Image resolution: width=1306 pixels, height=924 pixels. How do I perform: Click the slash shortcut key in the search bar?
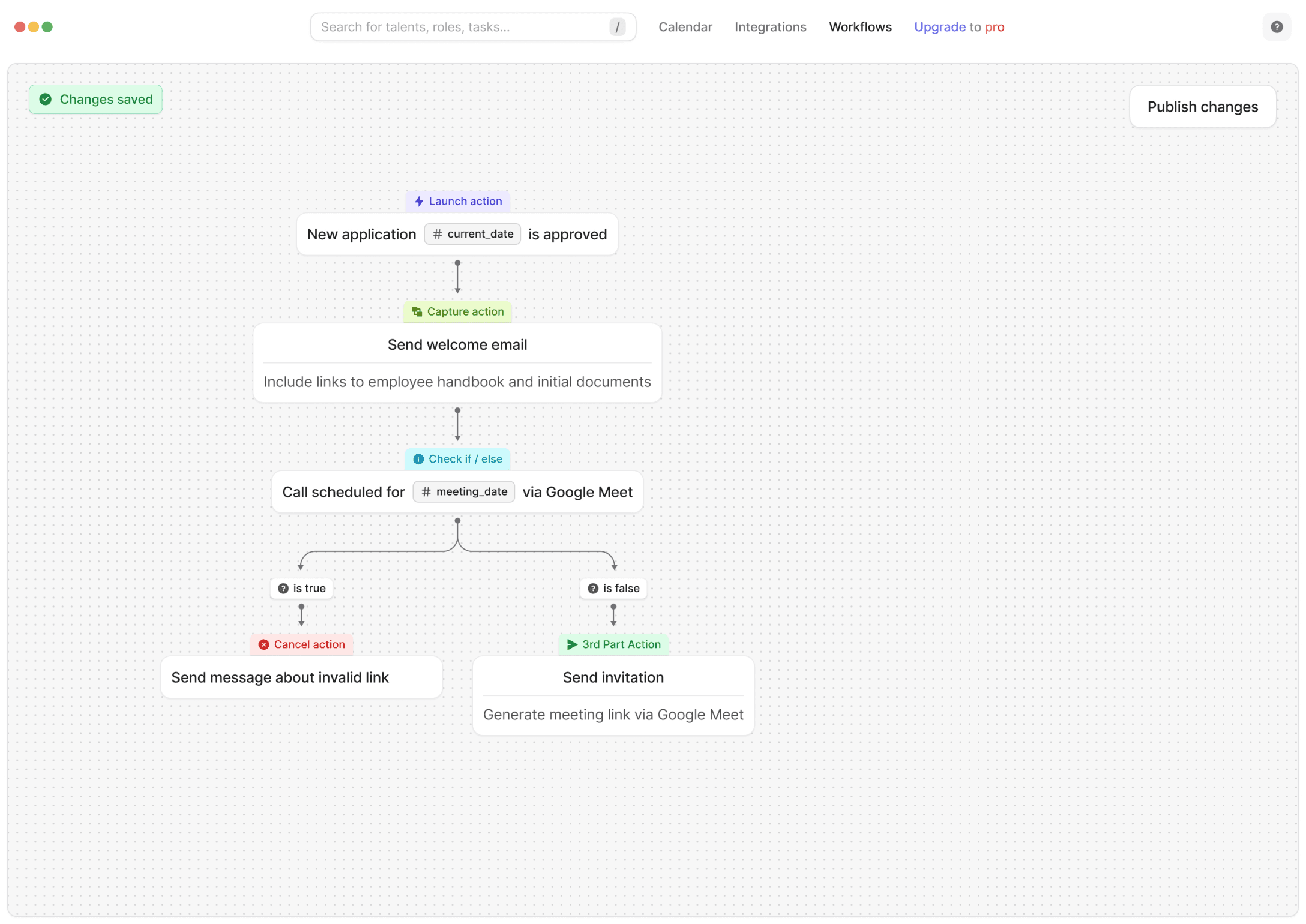pos(617,27)
